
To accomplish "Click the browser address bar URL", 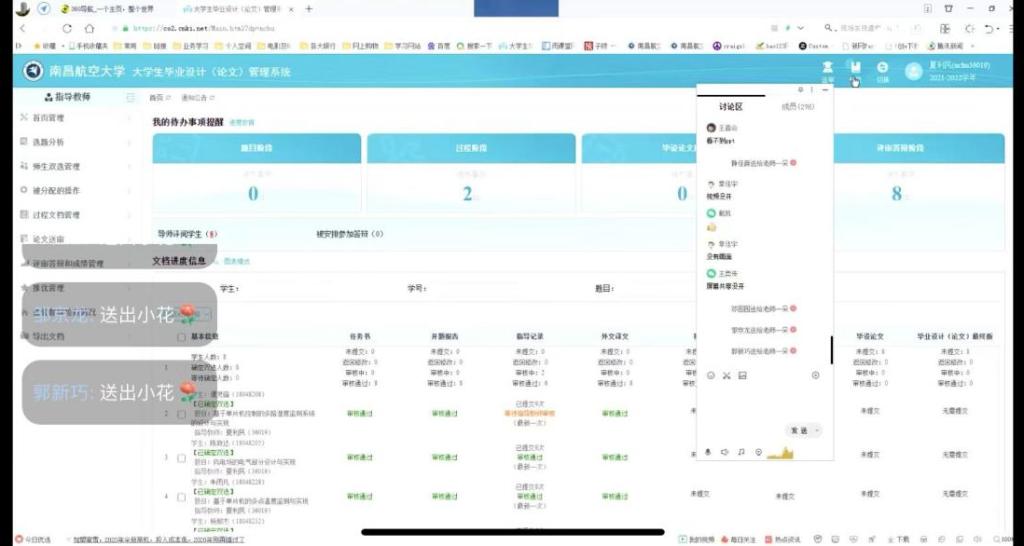I will (203, 28).
